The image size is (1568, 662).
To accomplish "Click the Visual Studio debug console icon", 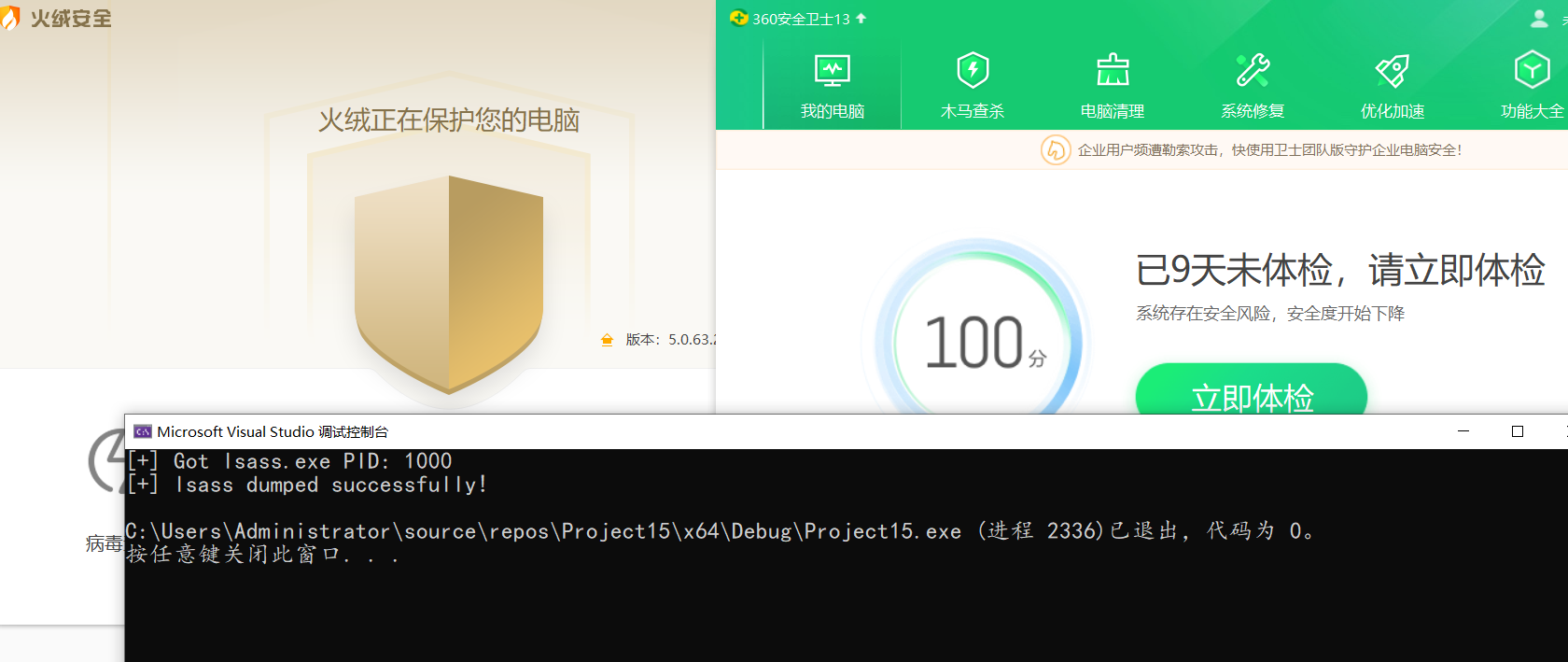I will [x=143, y=431].
